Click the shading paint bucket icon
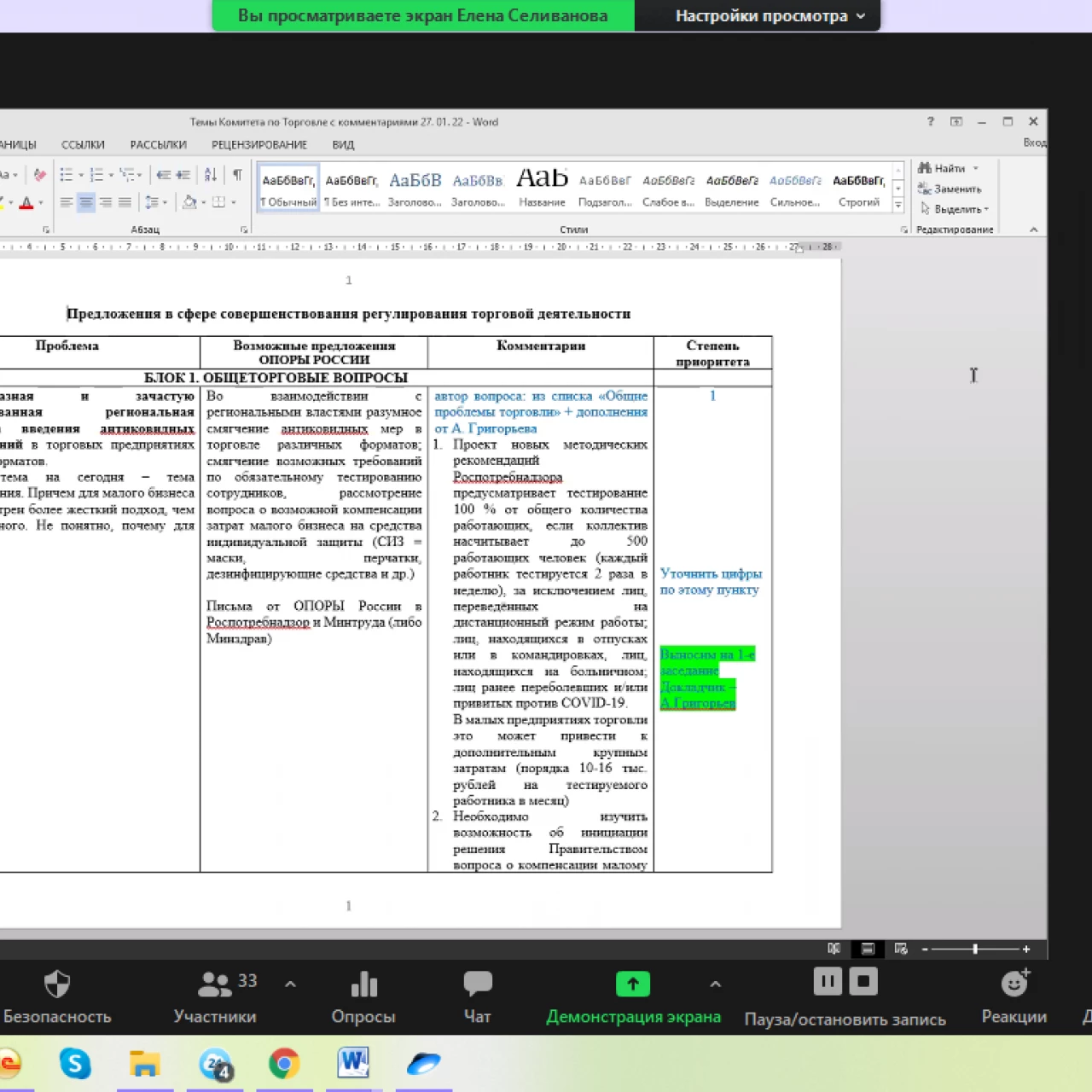Screen dimensions: 1092x1092 click(x=189, y=202)
